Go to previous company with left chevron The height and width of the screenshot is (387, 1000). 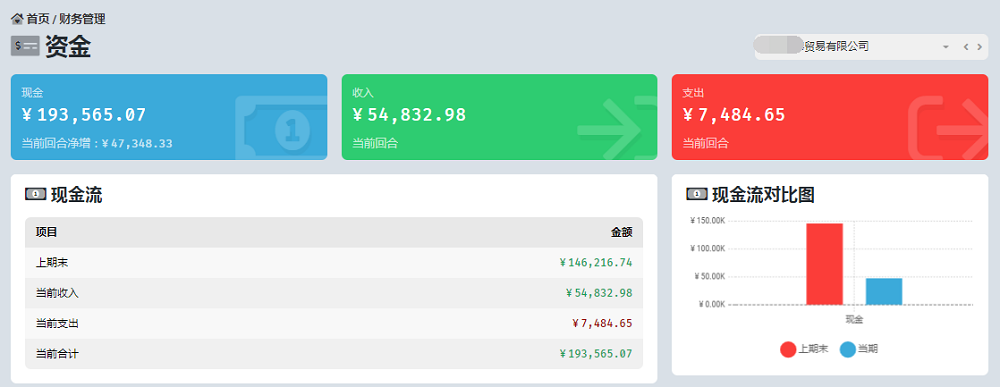point(966,47)
